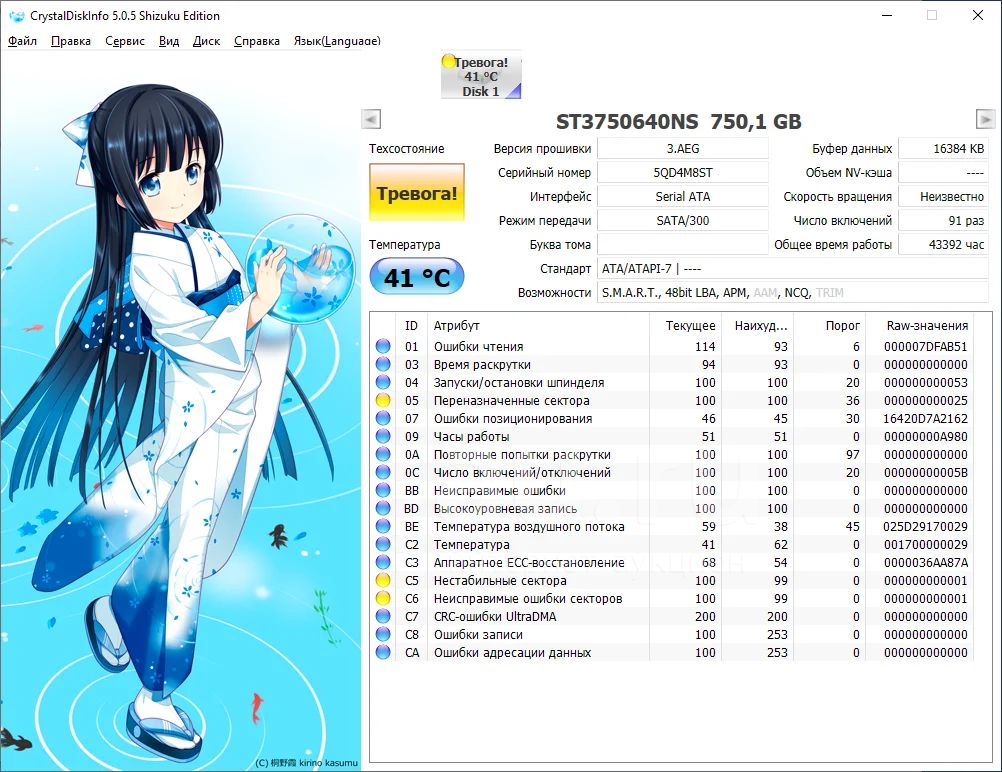
Task: Click features field with S.M.A.R.T., 48bit LBA
Action: (792, 293)
